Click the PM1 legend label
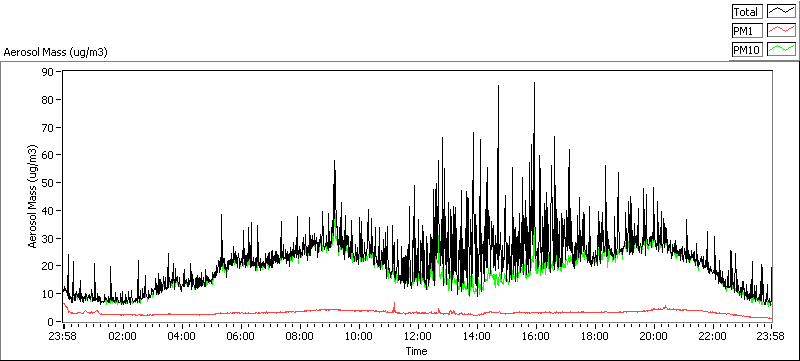 click(747, 31)
